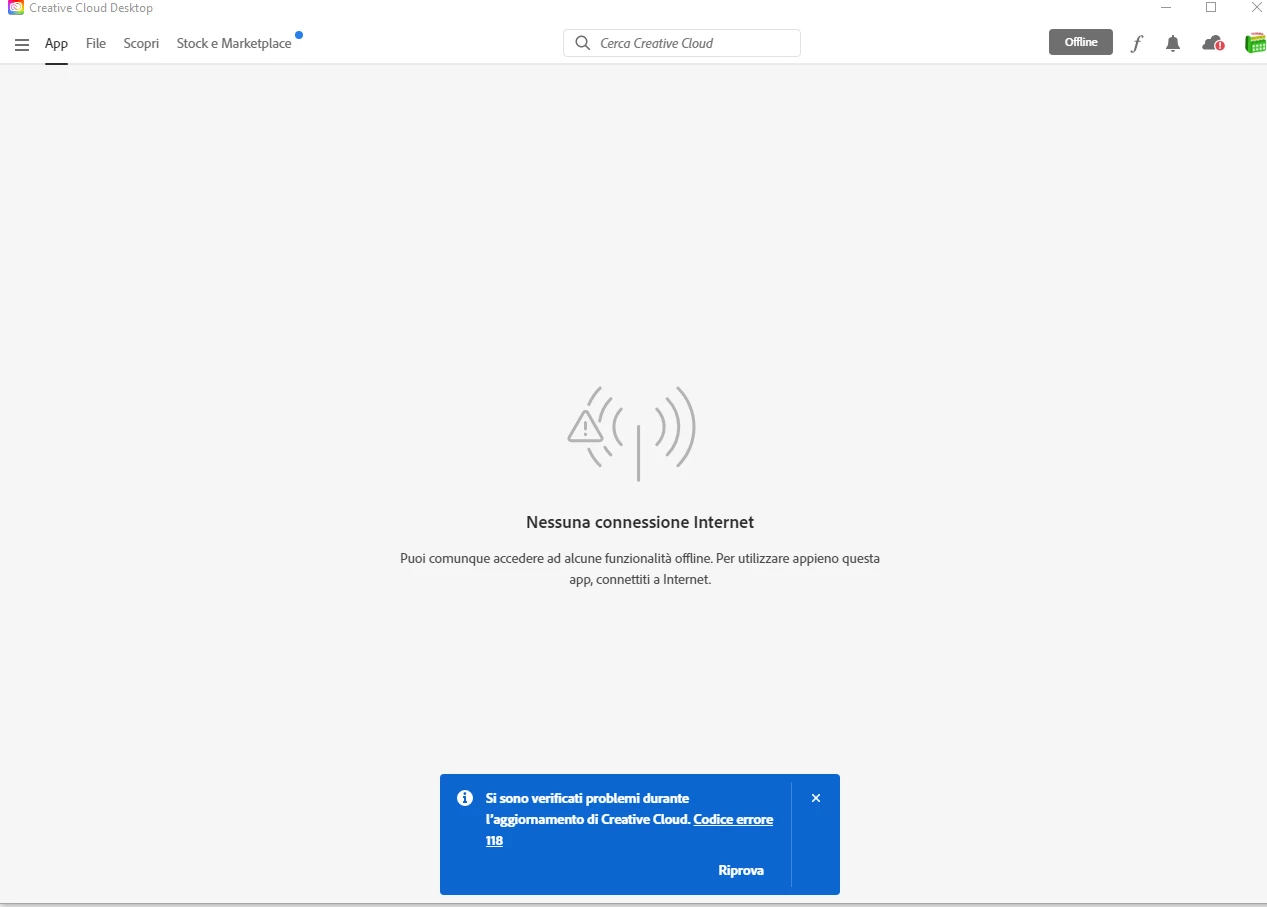Open the Scopri tab

coord(141,43)
